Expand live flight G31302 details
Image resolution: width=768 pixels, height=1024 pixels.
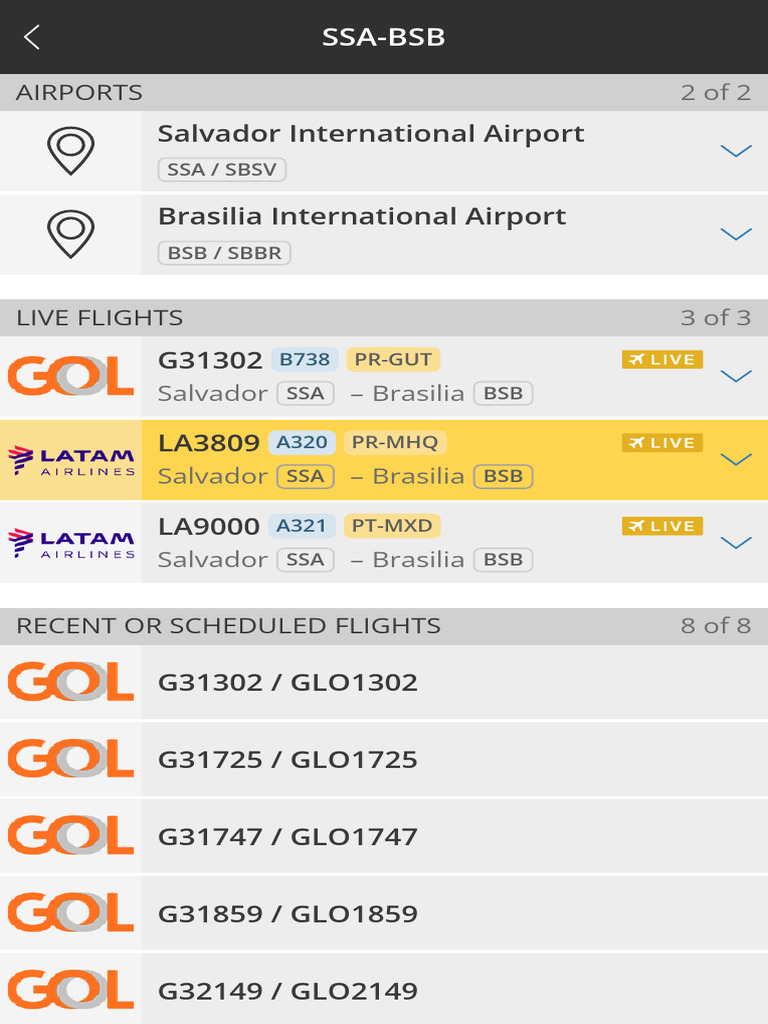(x=736, y=376)
